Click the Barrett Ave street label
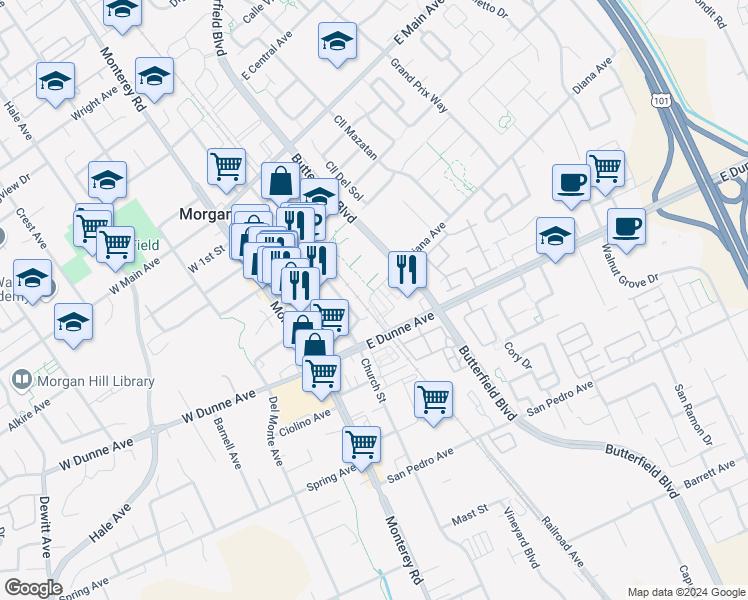This screenshot has height=600, width=748. (x=709, y=474)
